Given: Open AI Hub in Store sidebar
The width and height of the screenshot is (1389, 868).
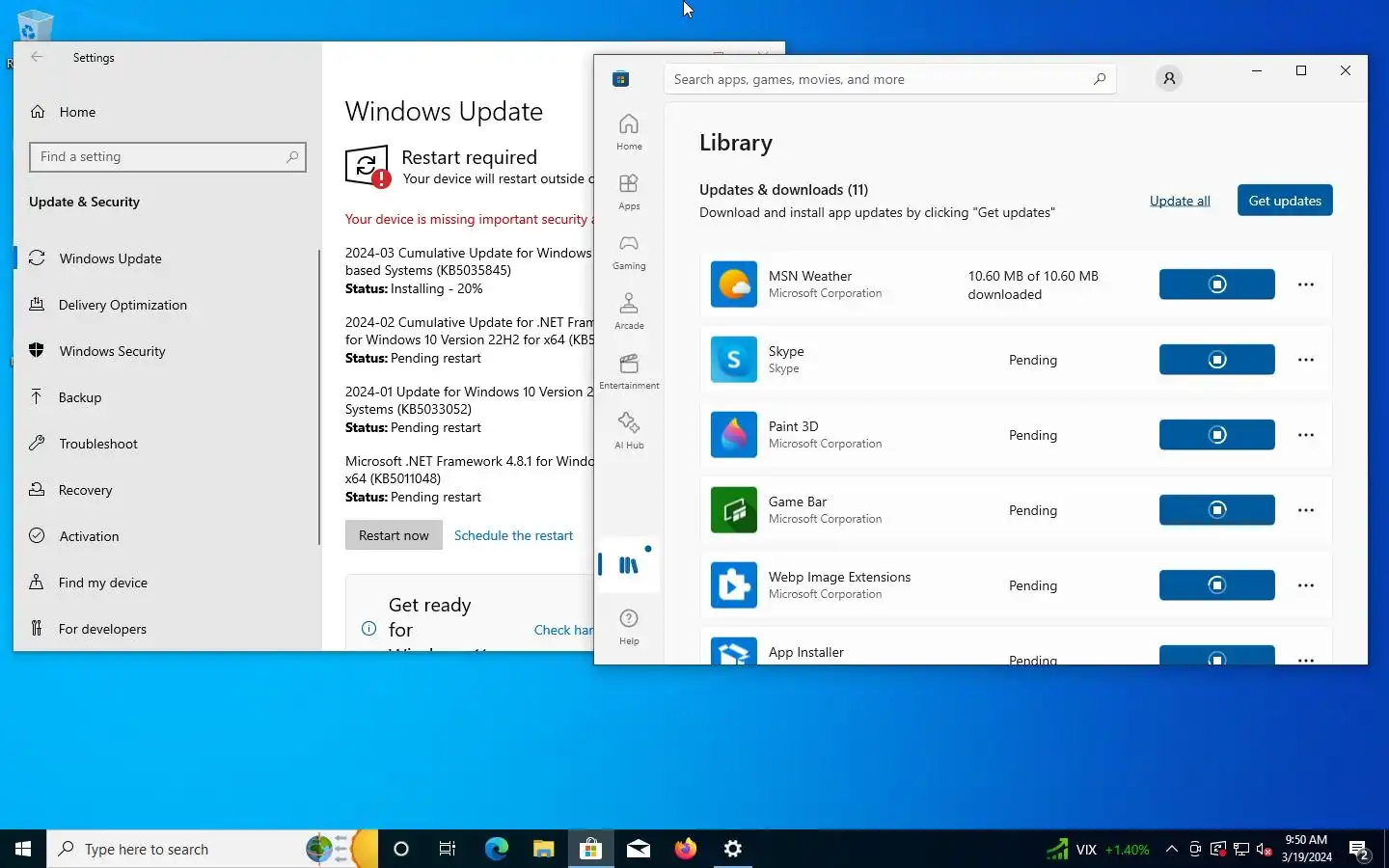Looking at the screenshot, I should point(629,431).
